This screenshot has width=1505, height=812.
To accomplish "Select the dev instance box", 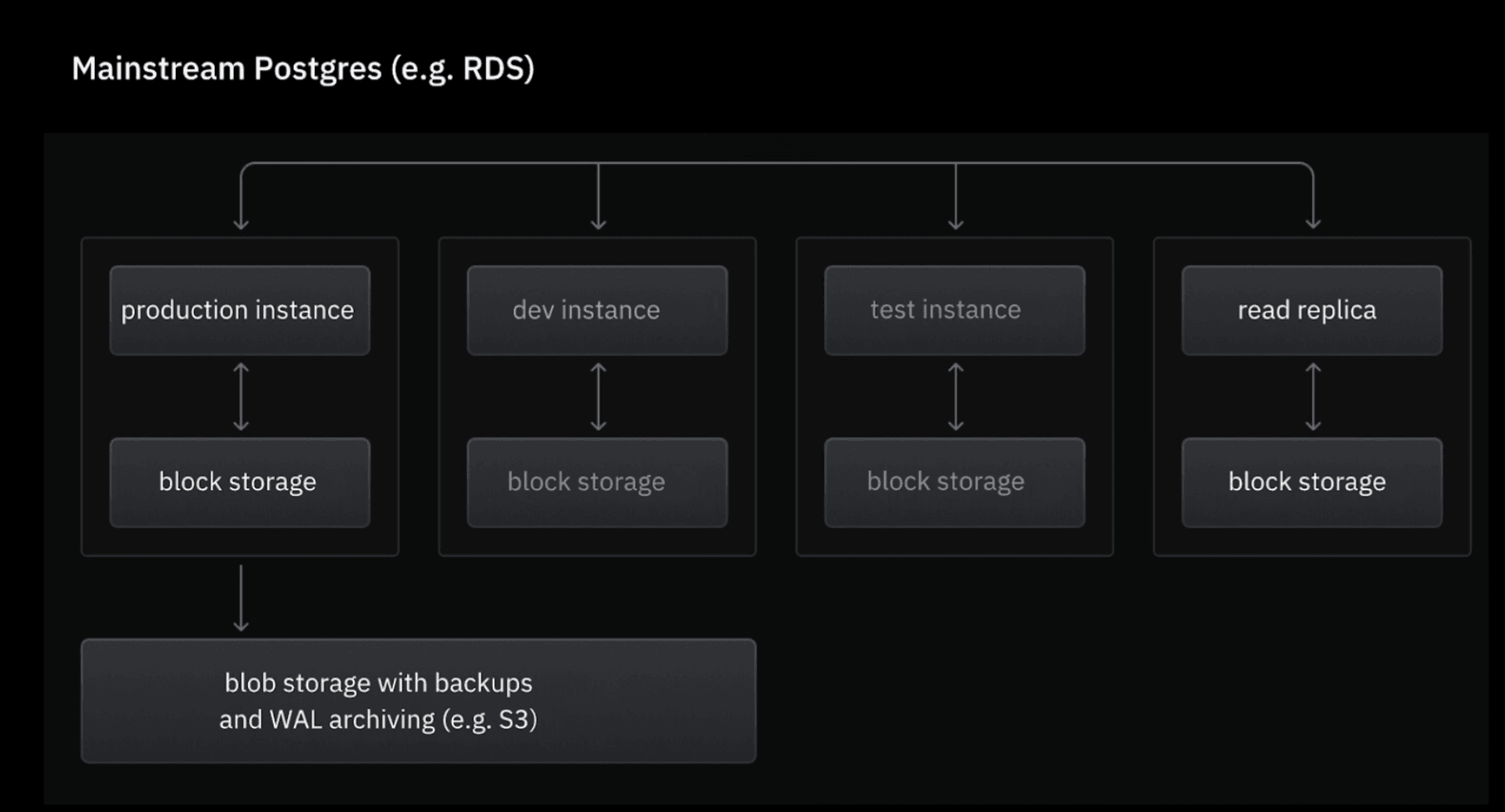I will click(597, 310).
